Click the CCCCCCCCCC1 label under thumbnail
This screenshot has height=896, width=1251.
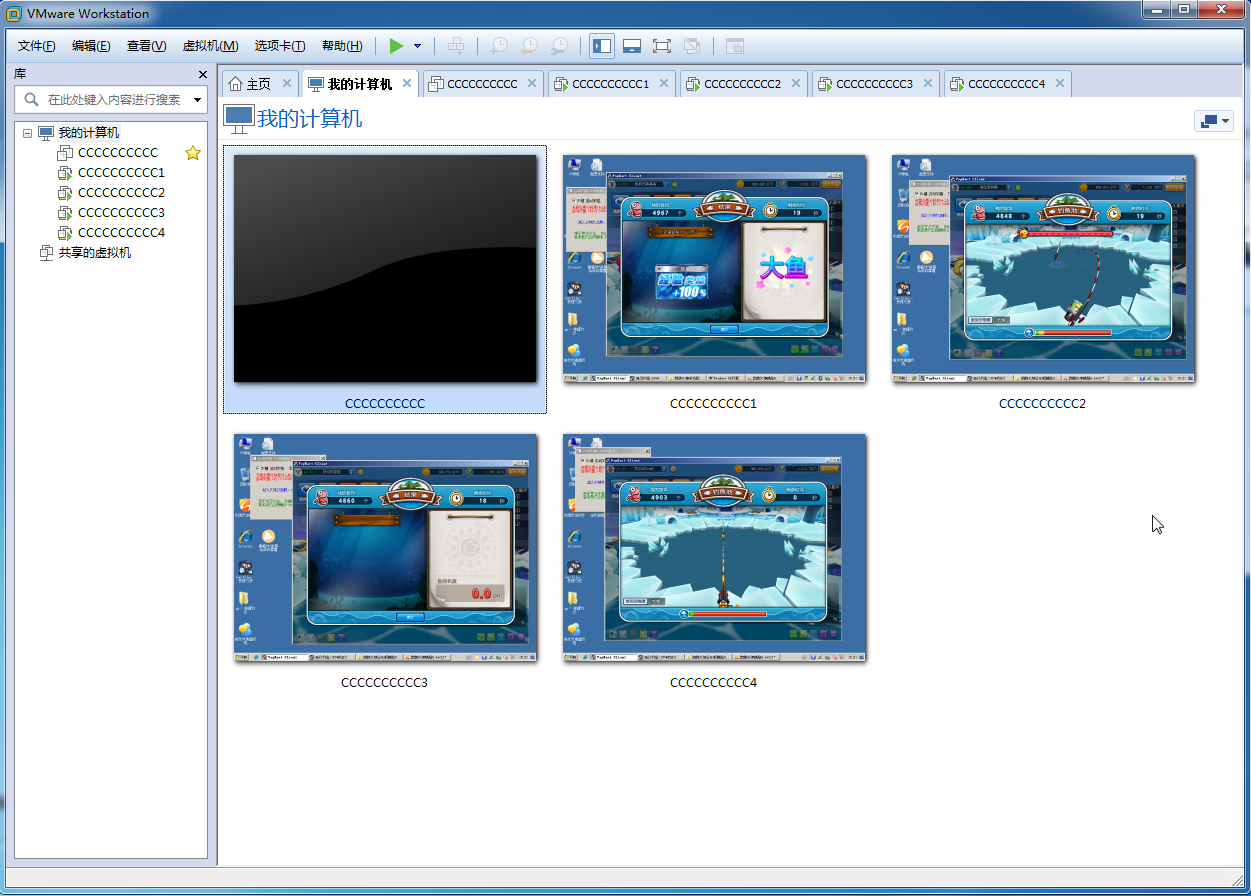point(714,404)
